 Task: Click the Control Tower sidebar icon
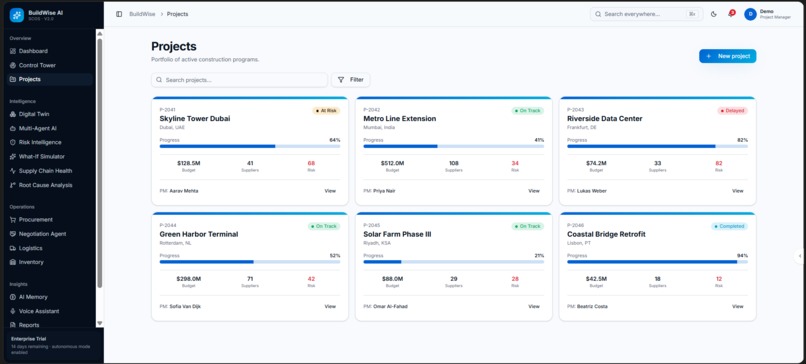13,65
